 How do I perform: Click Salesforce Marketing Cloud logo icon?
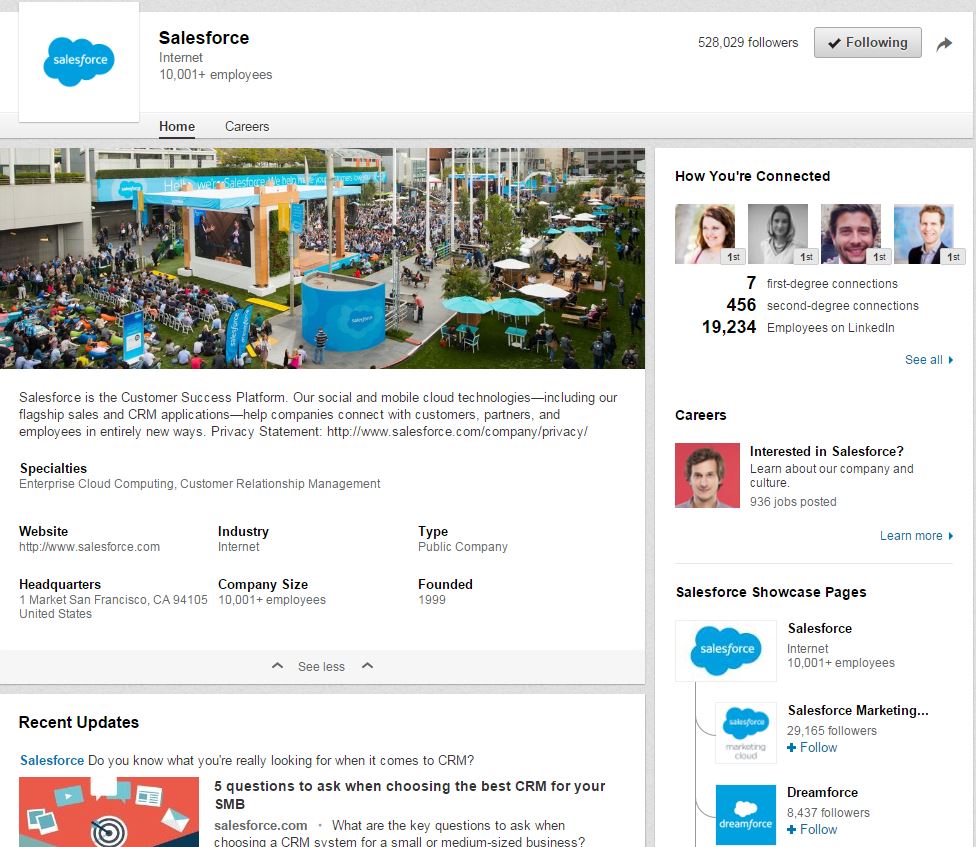pyautogui.click(x=746, y=733)
